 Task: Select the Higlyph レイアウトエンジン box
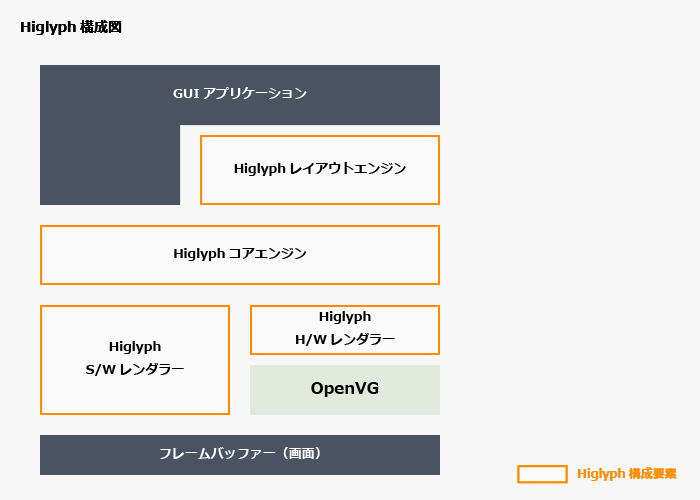tap(320, 169)
